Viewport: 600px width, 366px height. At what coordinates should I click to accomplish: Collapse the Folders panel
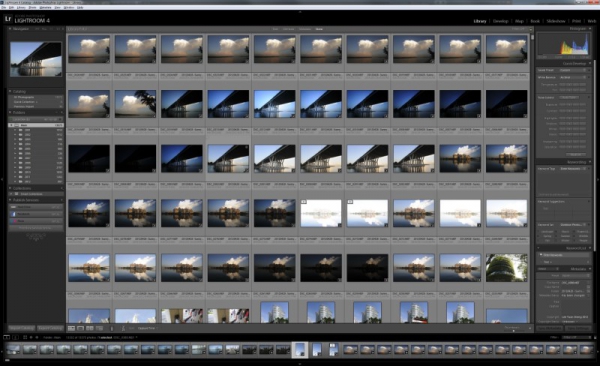click(x=10, y=113)
